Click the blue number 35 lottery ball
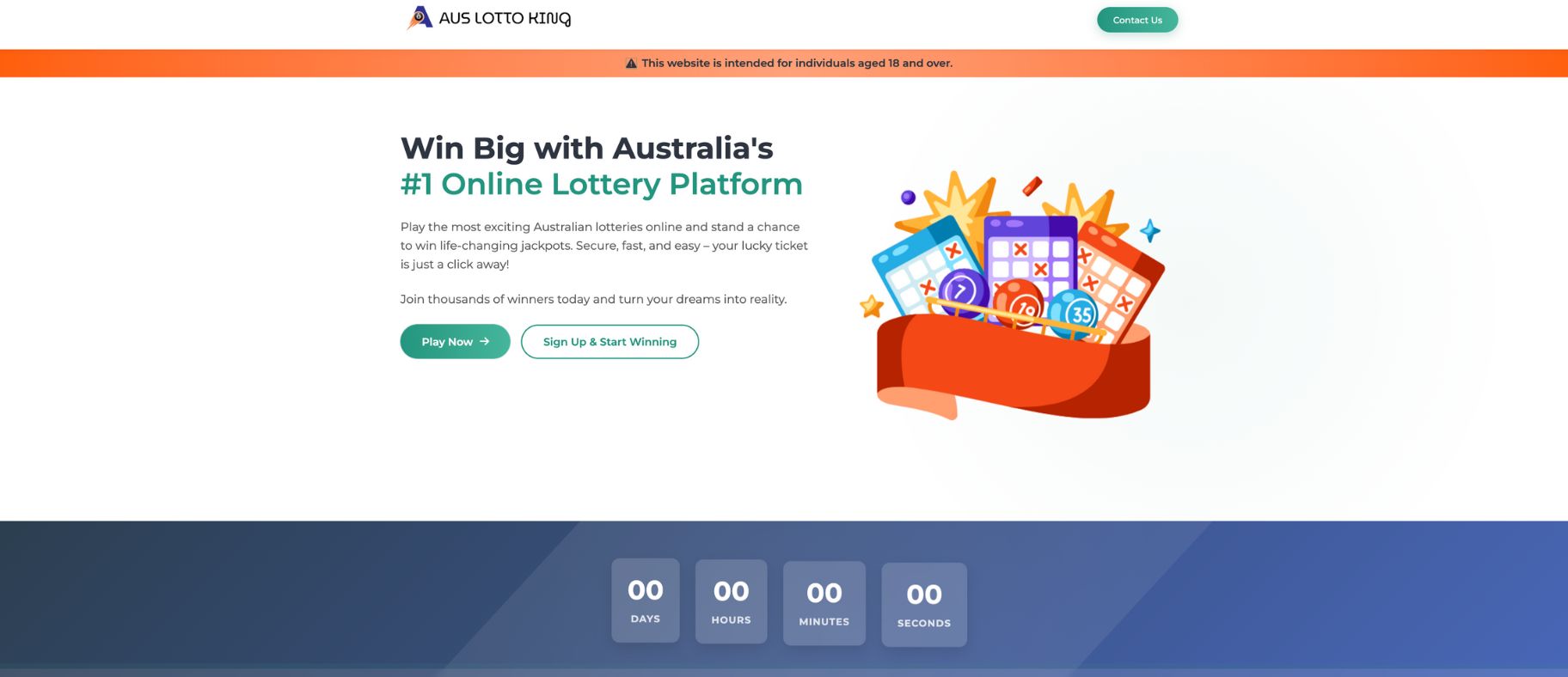Image resolution: width=1568 pixels, height=677 pixels. coord(1073,312)
